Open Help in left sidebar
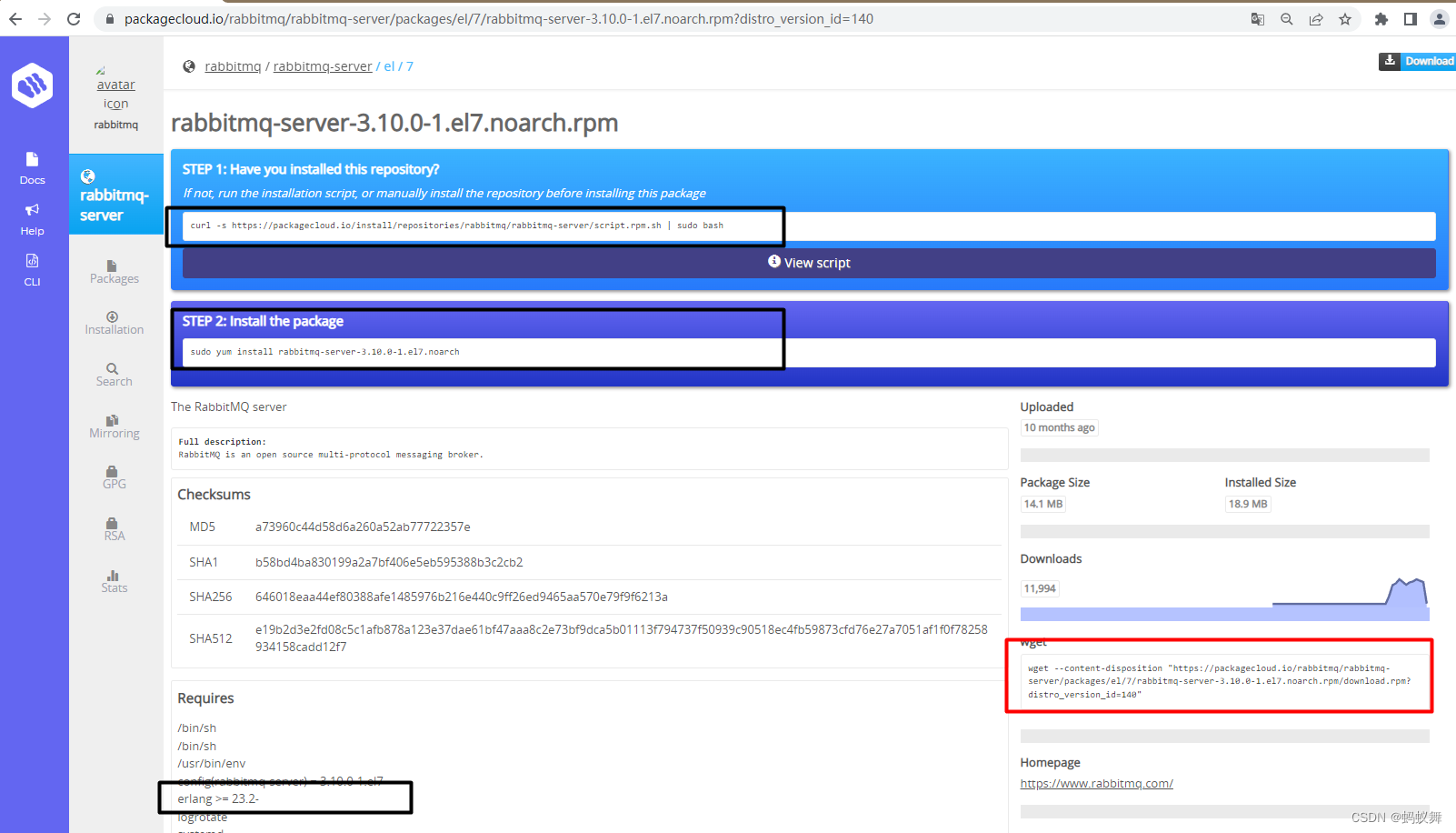1456x833 pixels. coord(32,219)
